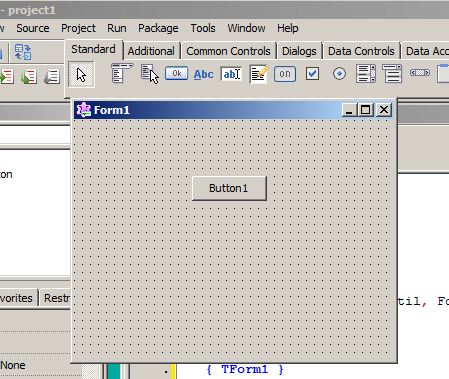The width and height of the screenshot is (449, 379).
Task: Choose the TCheckBox component icon
Action: pyautogui.click(x=312, y=74)
